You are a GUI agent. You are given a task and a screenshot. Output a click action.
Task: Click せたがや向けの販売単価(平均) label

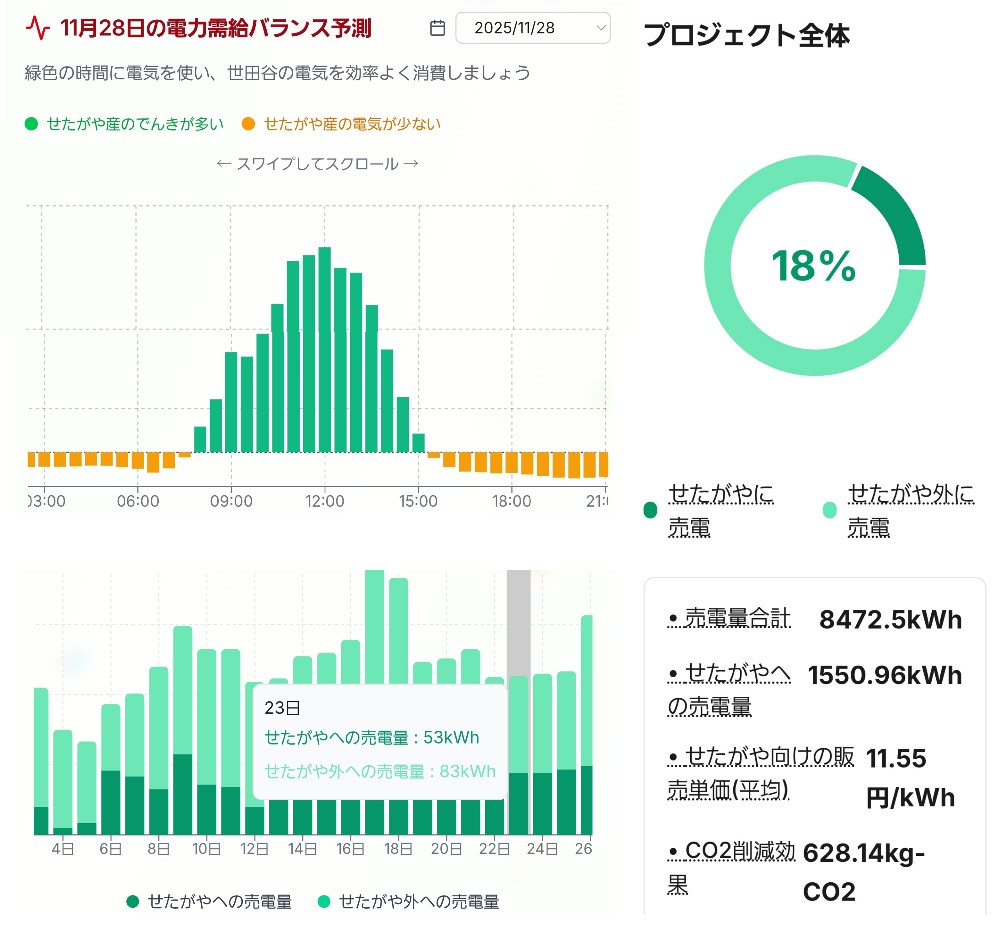tap(760, 773)
